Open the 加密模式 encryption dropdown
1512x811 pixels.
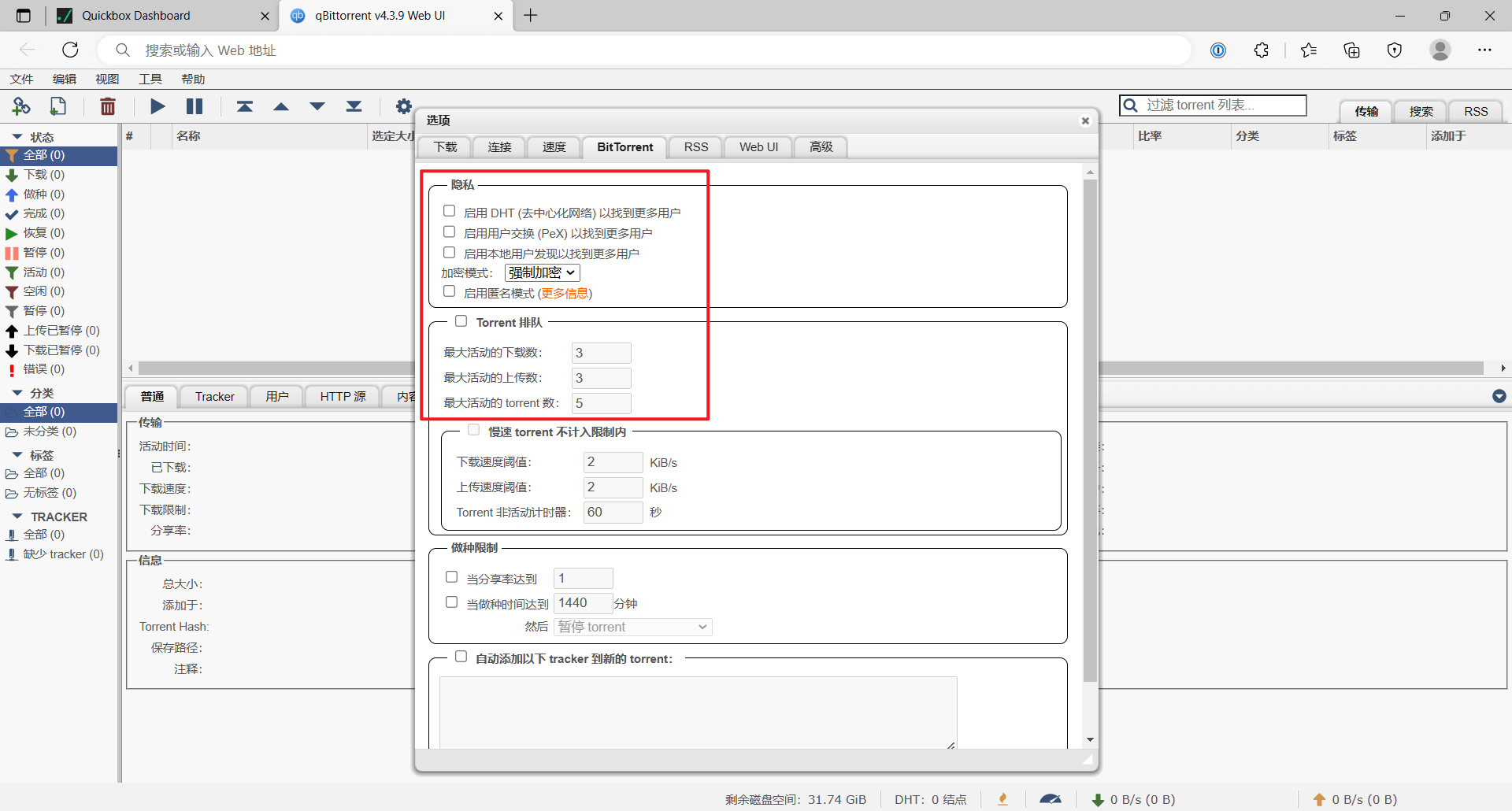pos(542,272)
